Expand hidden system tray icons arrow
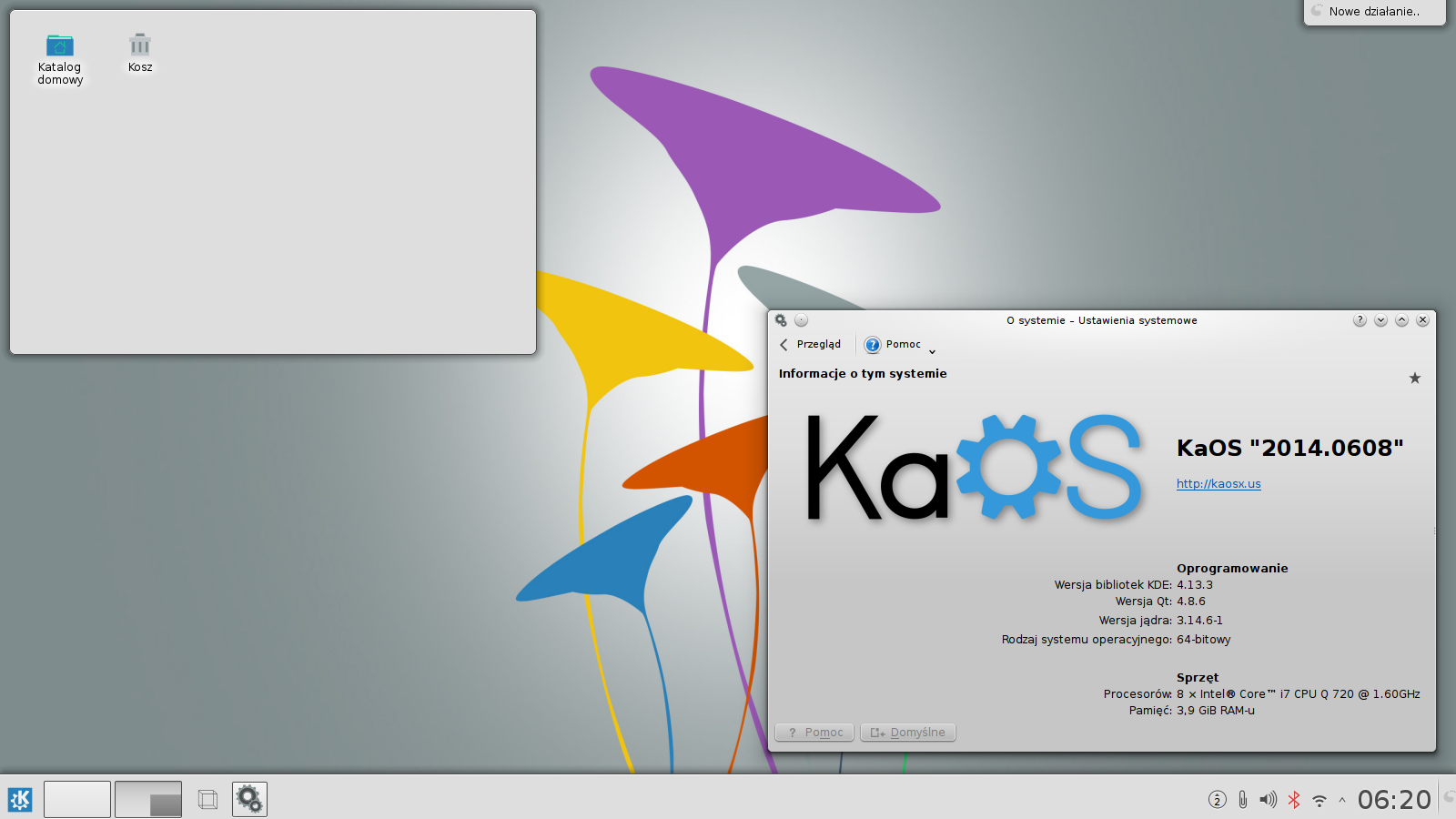1456x819 pixels. coord(1341,801)
